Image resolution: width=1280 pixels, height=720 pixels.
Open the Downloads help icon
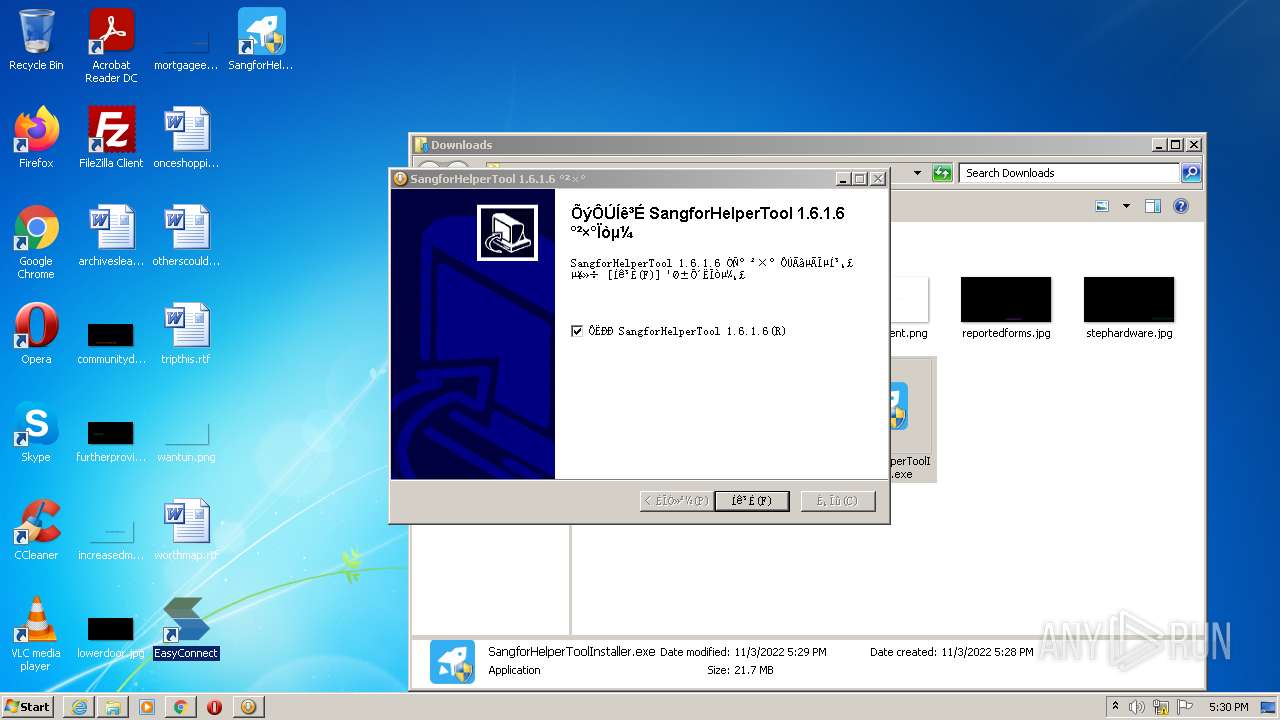1181,206
